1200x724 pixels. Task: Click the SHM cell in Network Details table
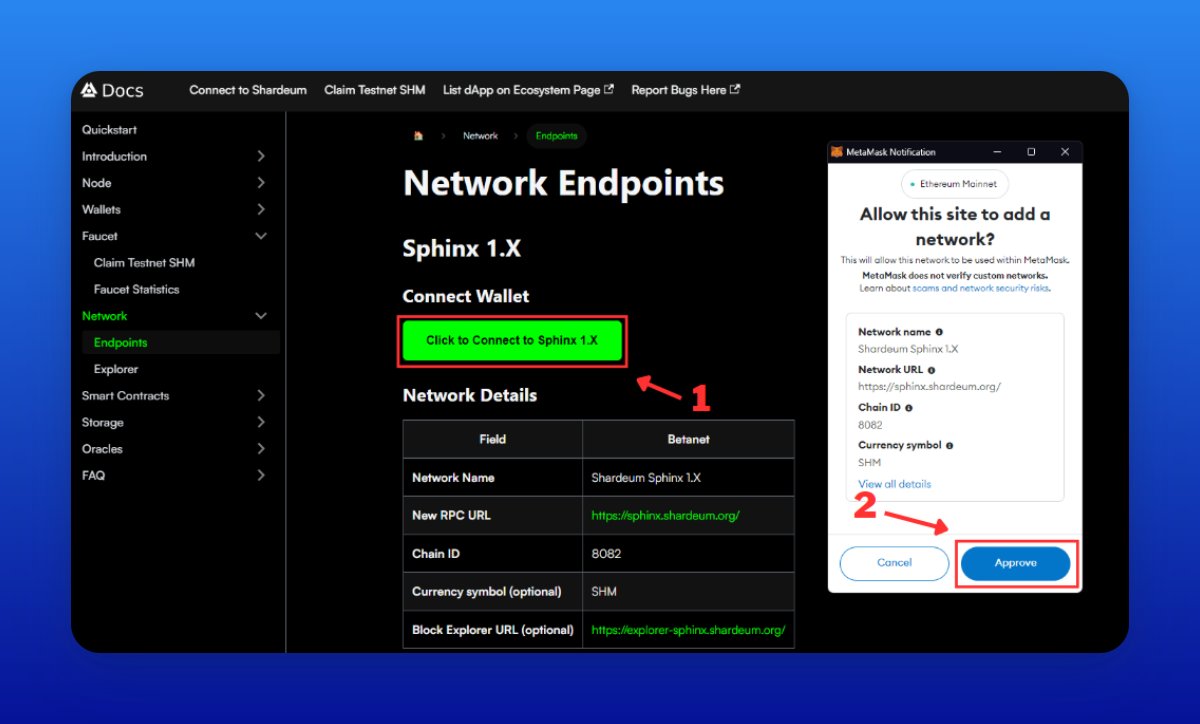(688, 592)
